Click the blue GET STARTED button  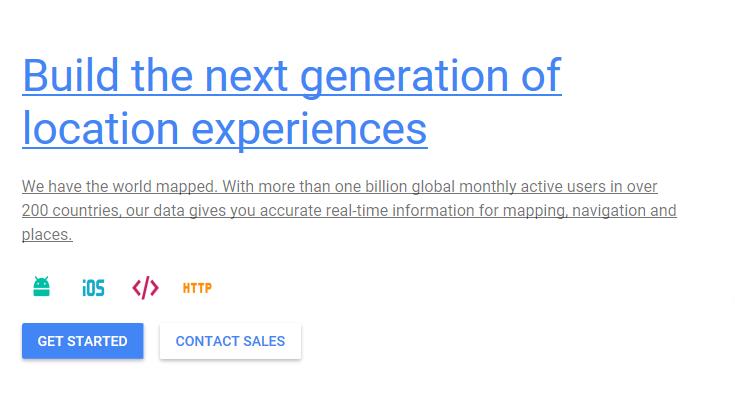point(82,341)
